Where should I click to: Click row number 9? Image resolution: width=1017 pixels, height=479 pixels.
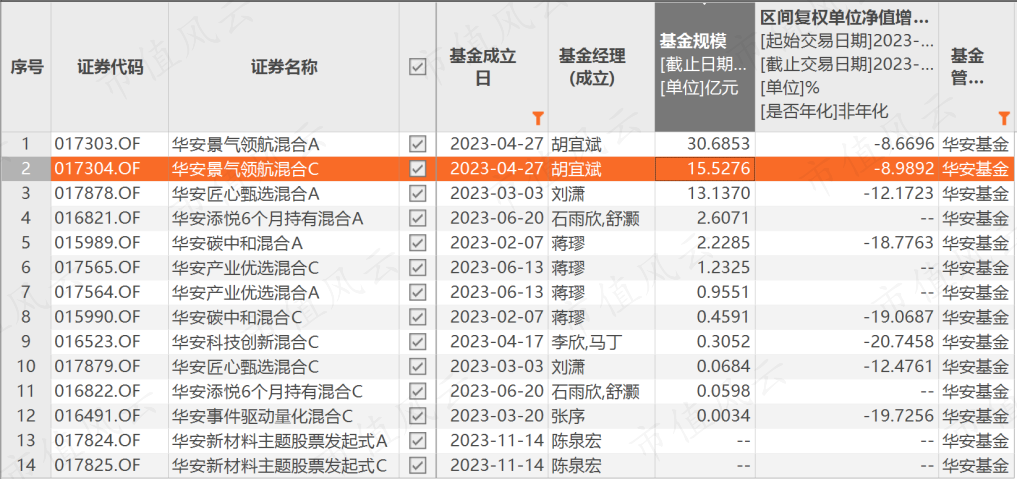[x=26, y=342]
